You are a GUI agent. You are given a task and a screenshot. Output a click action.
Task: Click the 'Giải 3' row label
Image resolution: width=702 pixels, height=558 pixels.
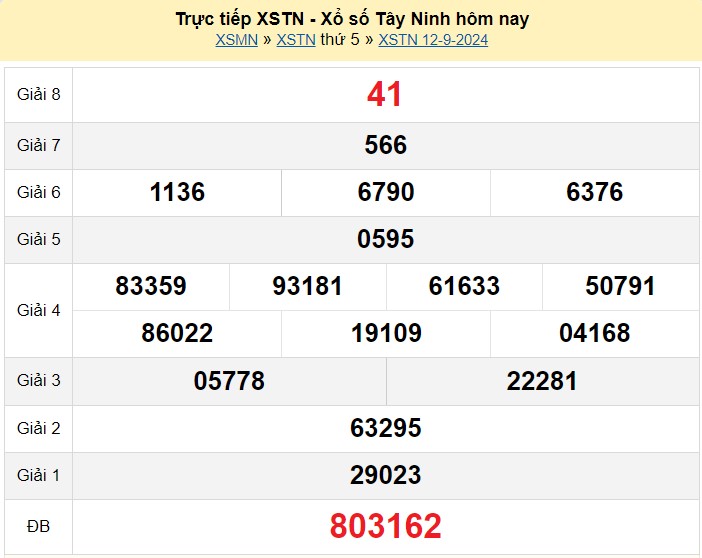39,380
